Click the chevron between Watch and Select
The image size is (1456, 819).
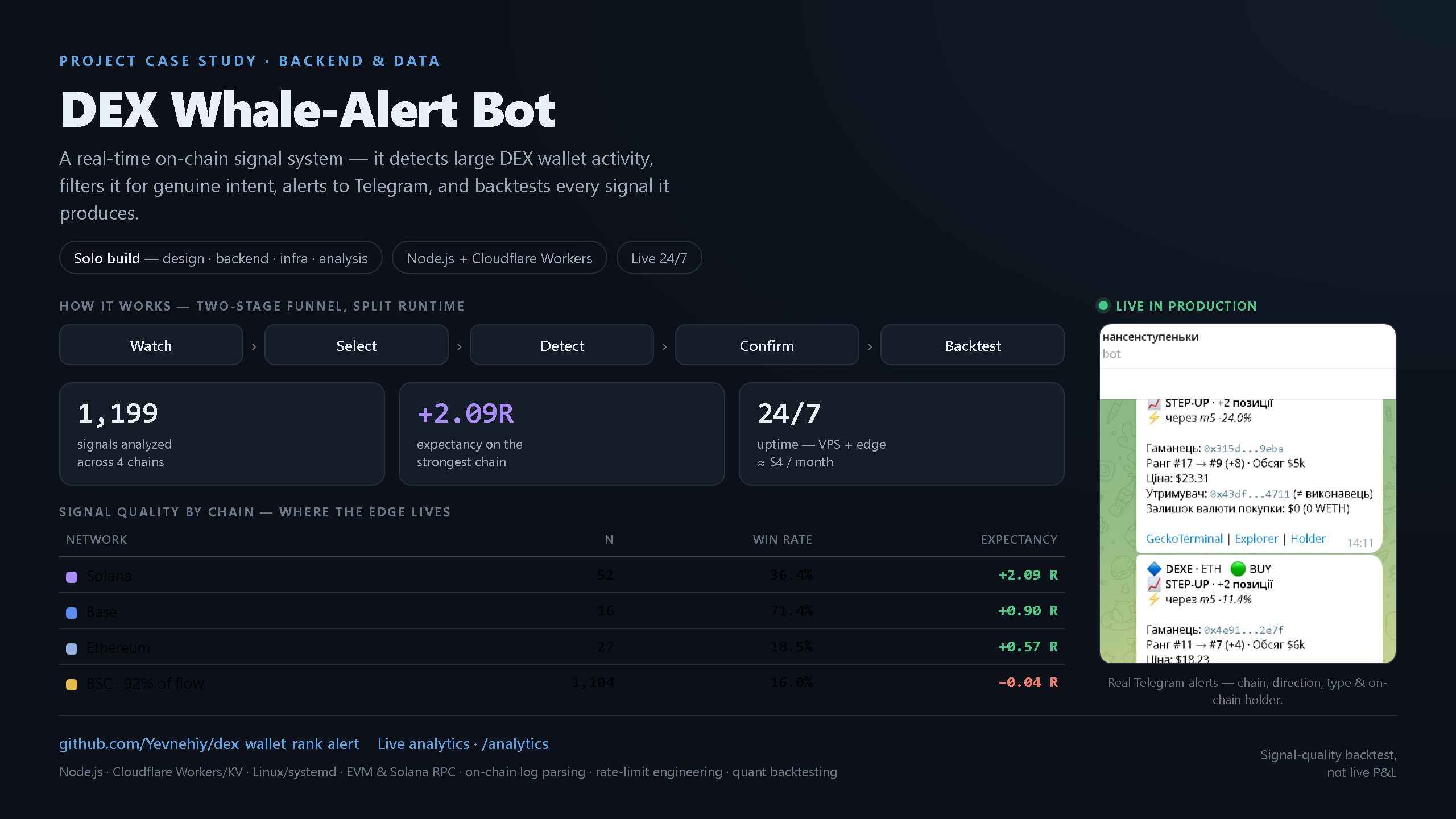(x=254, y=346)
